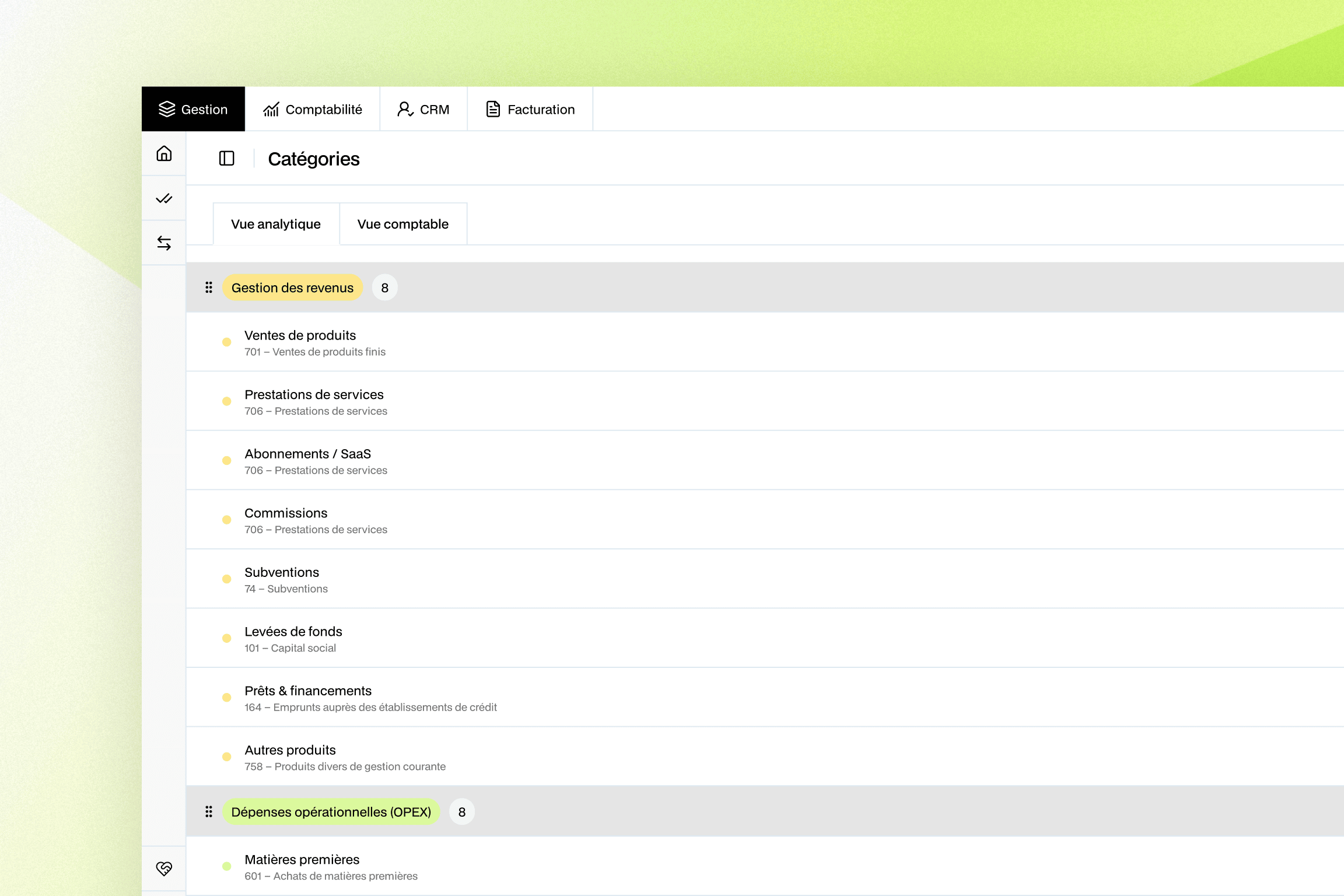Viewport: 1344px width, 896px height.
Task: Switch to the Comptabilité tab
Action: [313, 109]
